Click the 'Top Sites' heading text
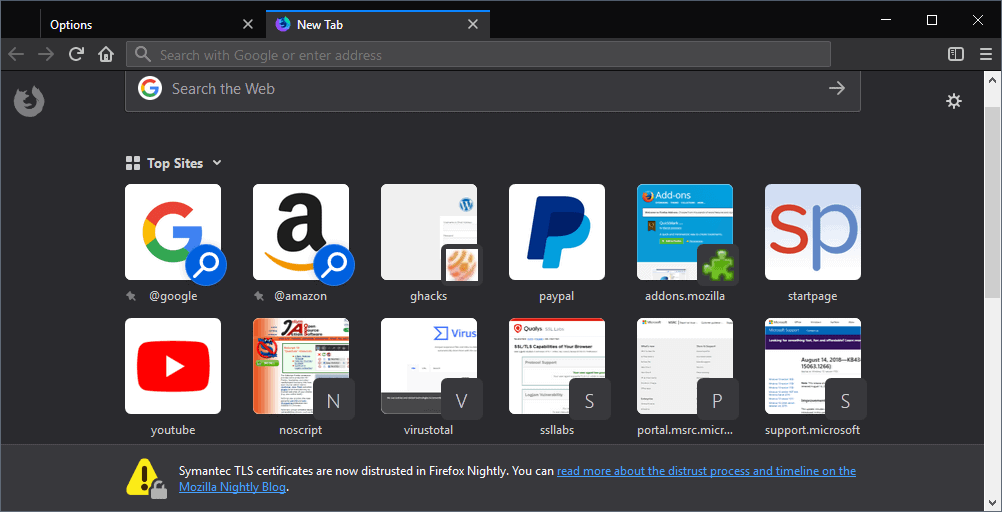The image size is (1002, 512). pyautogui.click(x=175, y=164)
